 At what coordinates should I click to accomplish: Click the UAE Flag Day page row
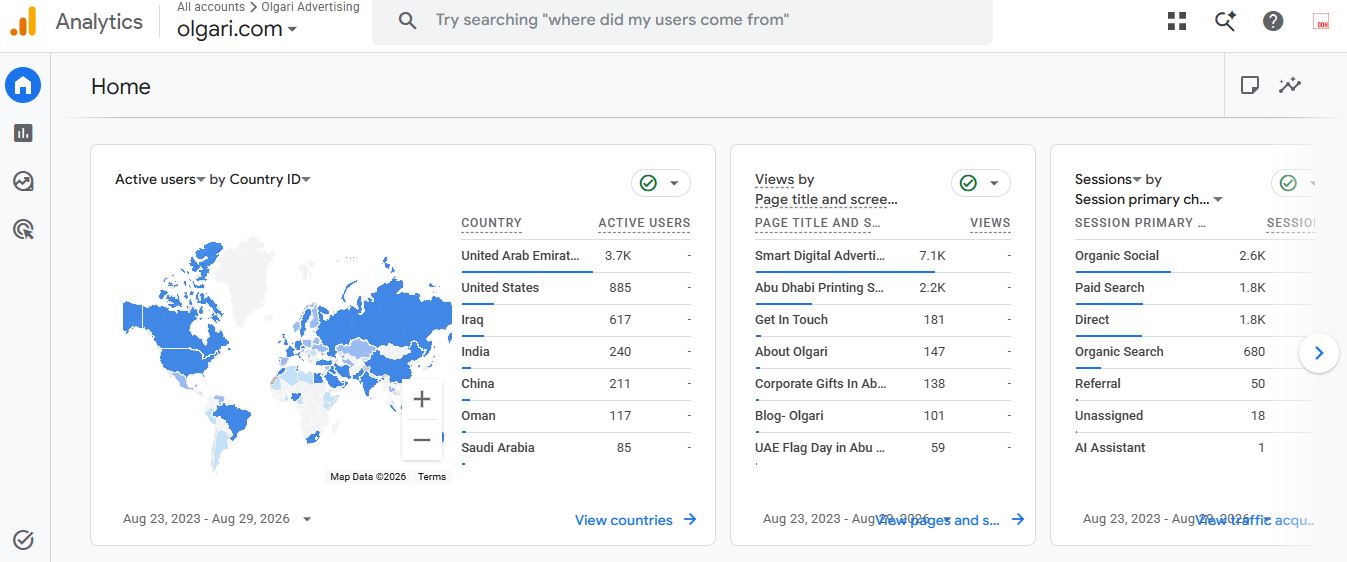coord(883,448)
